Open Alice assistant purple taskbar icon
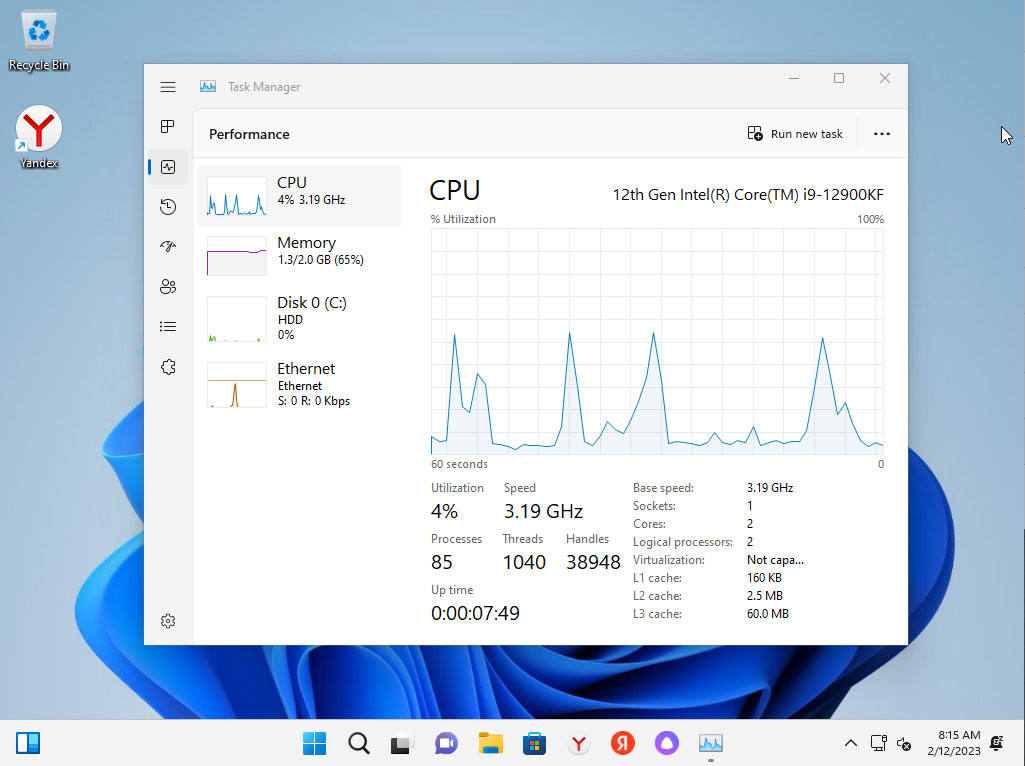The width and height of the screenshot is (1025, 766). [x=667, y=743]
